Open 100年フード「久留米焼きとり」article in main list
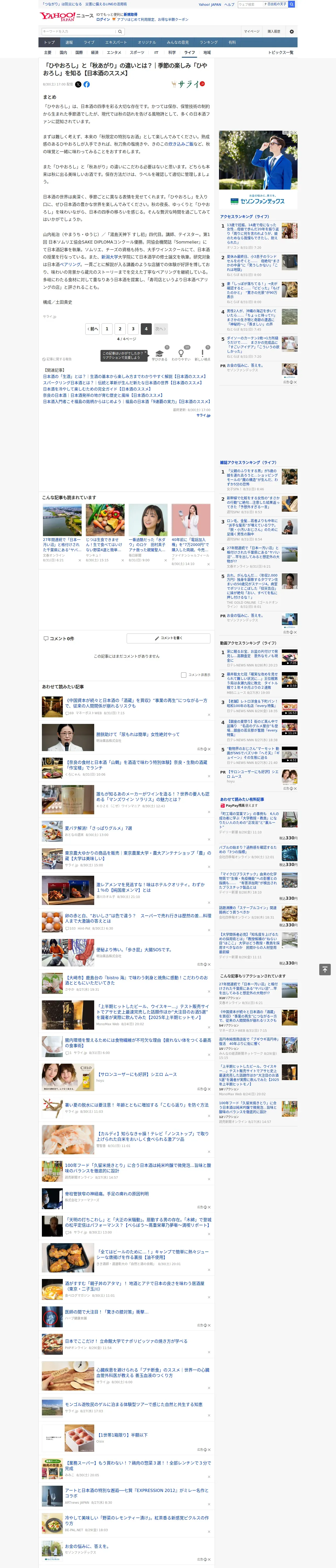This screenshot has height=1568, width=336. click(x=138, y=1168)
